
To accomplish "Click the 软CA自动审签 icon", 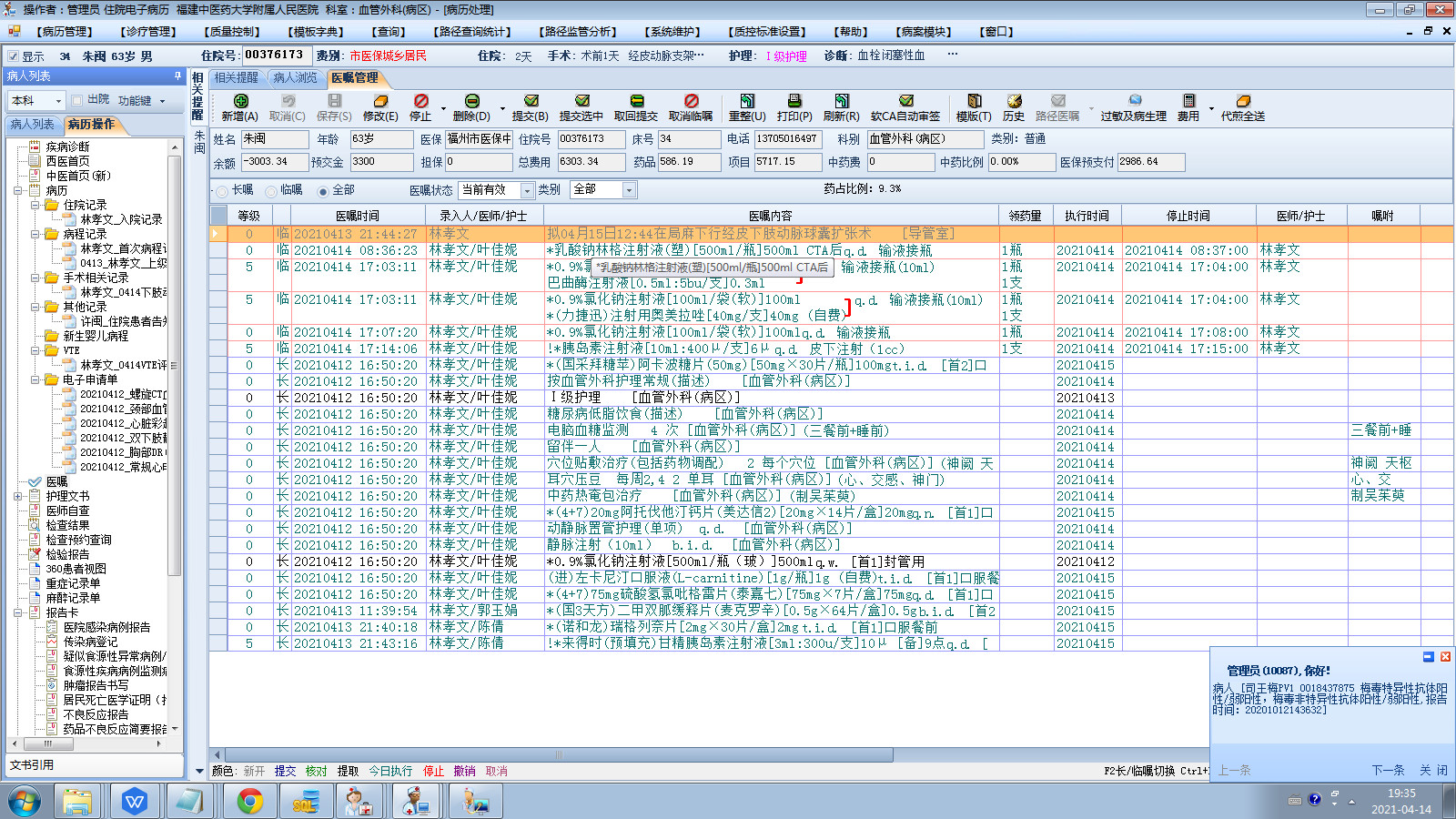I will coord(905,101).
